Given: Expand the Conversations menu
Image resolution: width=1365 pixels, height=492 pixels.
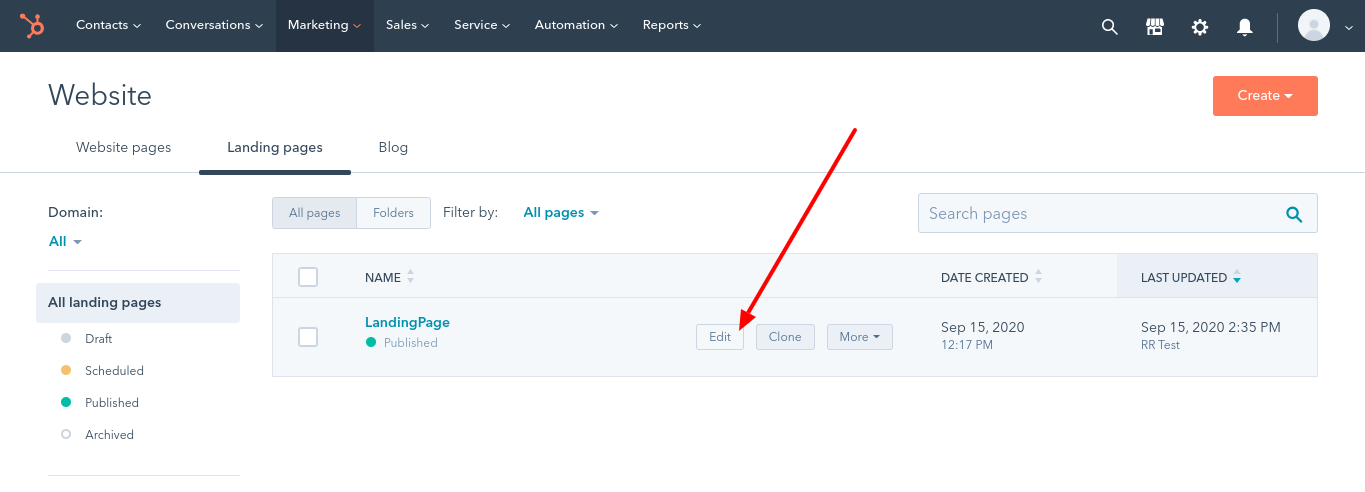Looking at the screenshot, I should [214, 25].
